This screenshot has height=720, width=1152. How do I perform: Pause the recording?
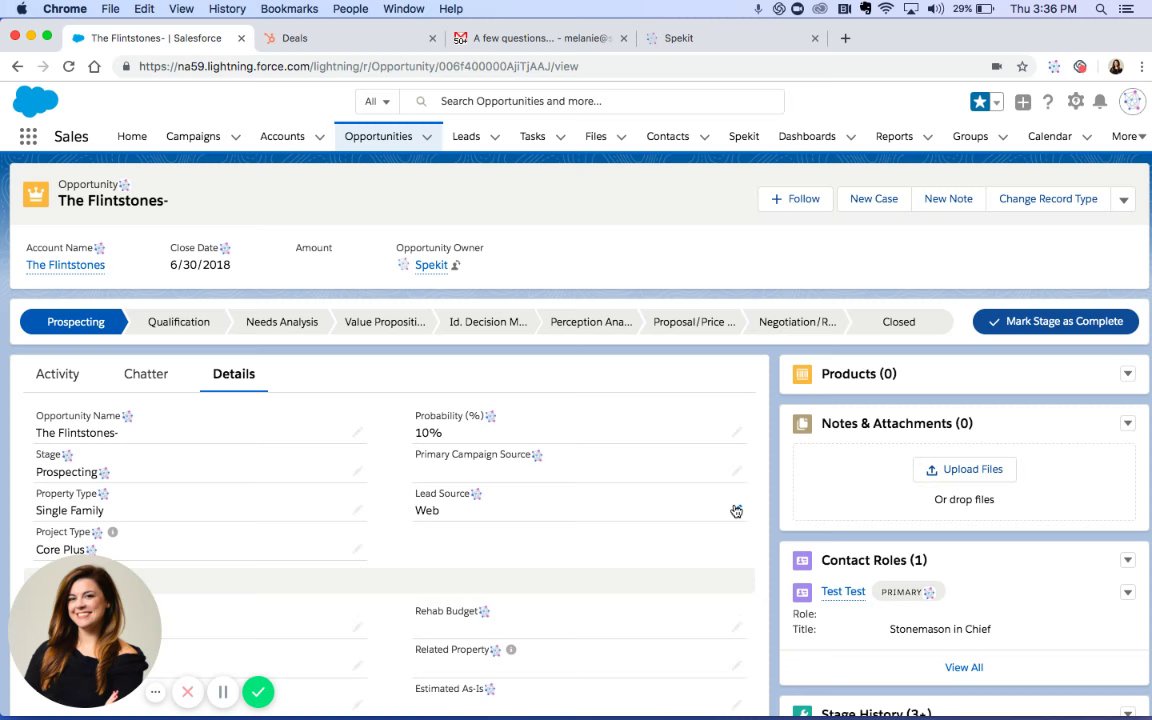click(x=223, y=692)
